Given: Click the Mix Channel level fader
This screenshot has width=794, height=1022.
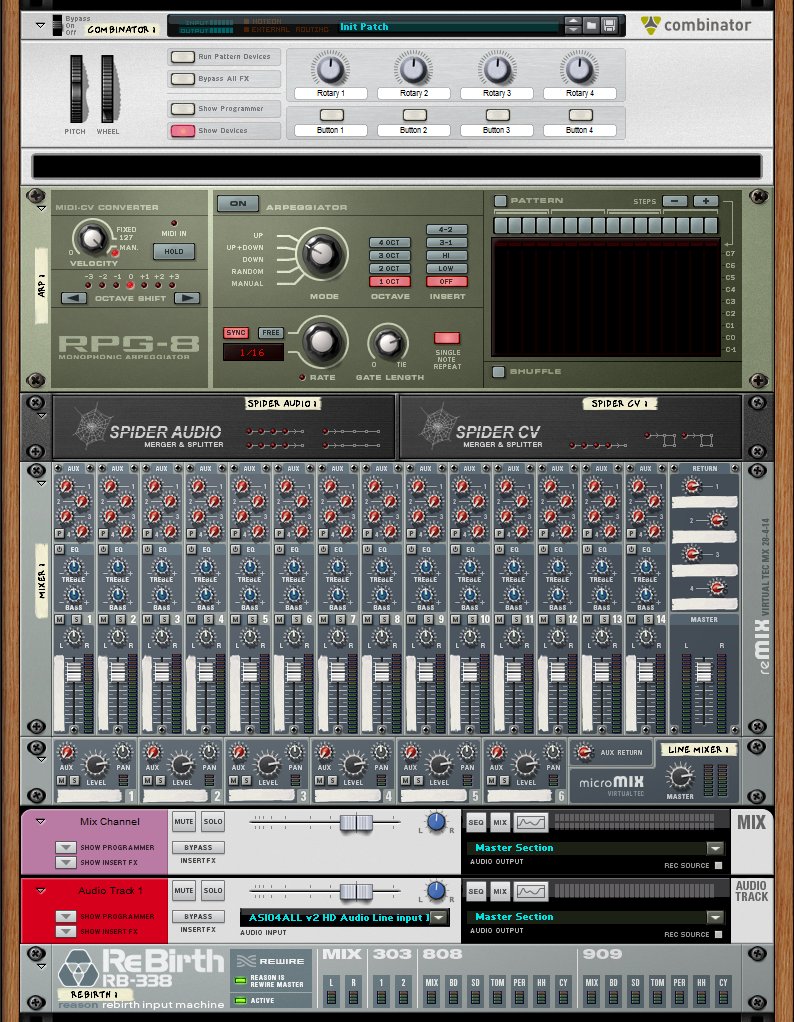Looking at the screenshot, I should click(350, 822).
